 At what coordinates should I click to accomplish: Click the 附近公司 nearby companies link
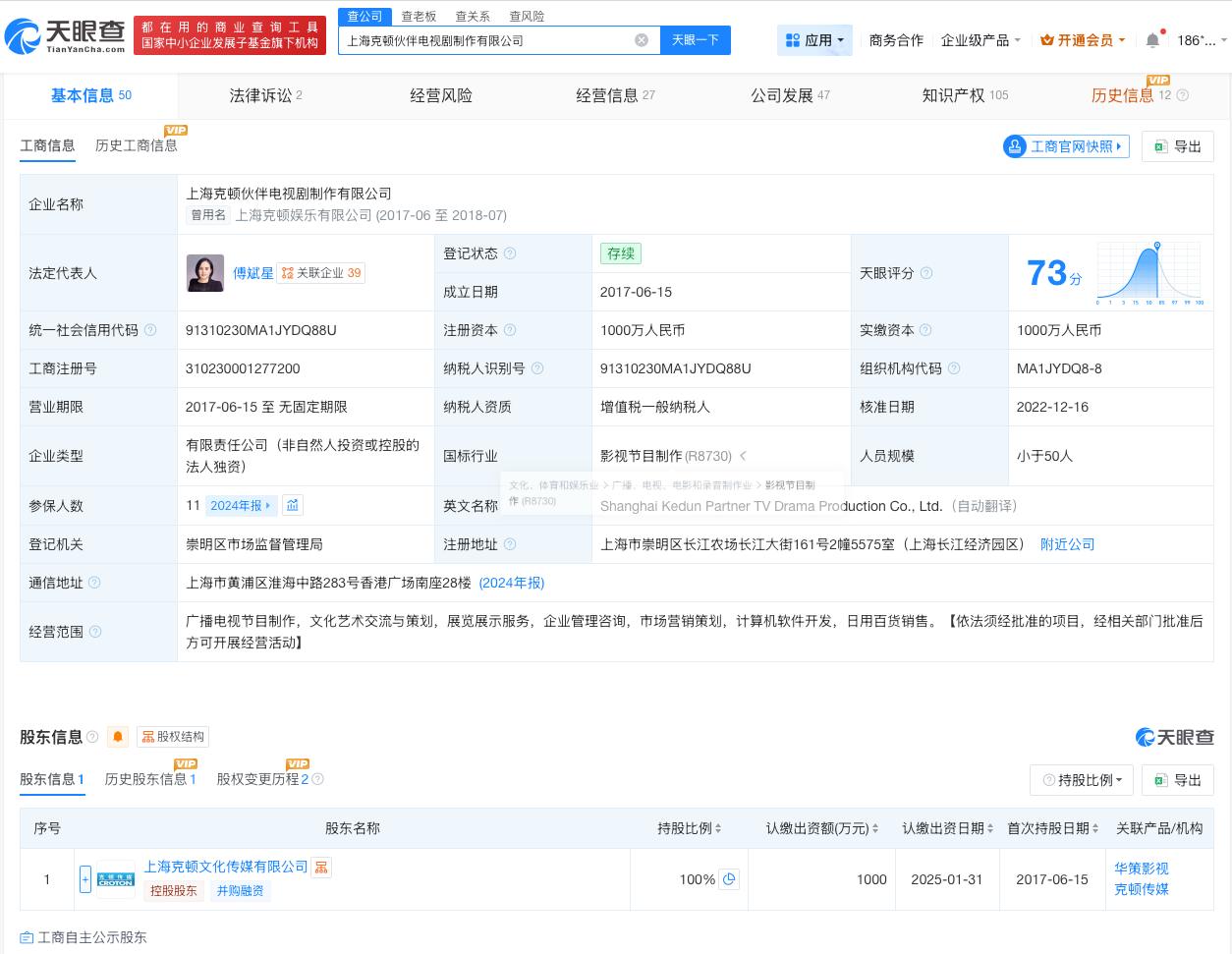pyautogui.click(x=1067, y=544)
